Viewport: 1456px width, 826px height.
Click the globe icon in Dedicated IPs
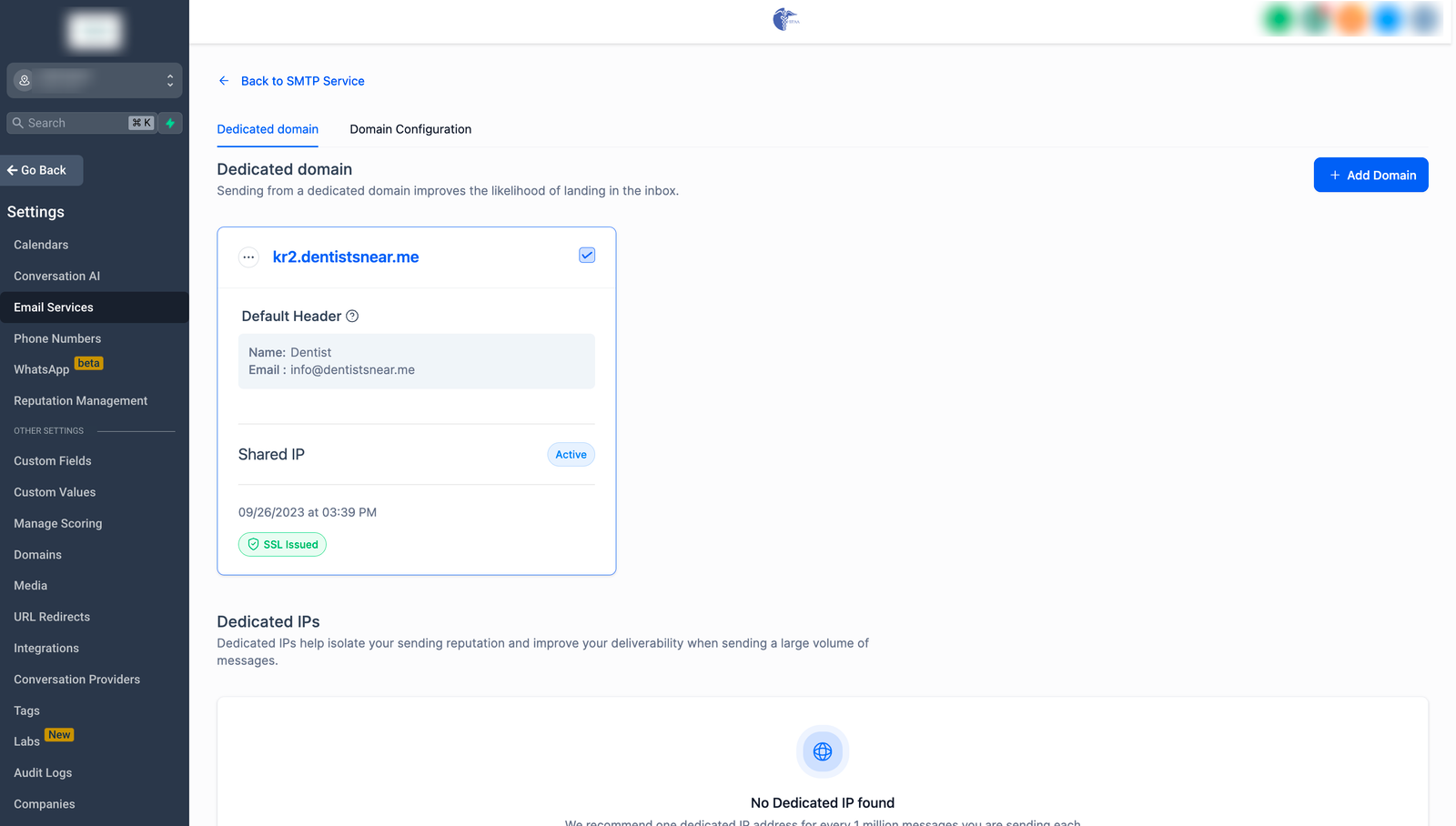click(823, 751)
